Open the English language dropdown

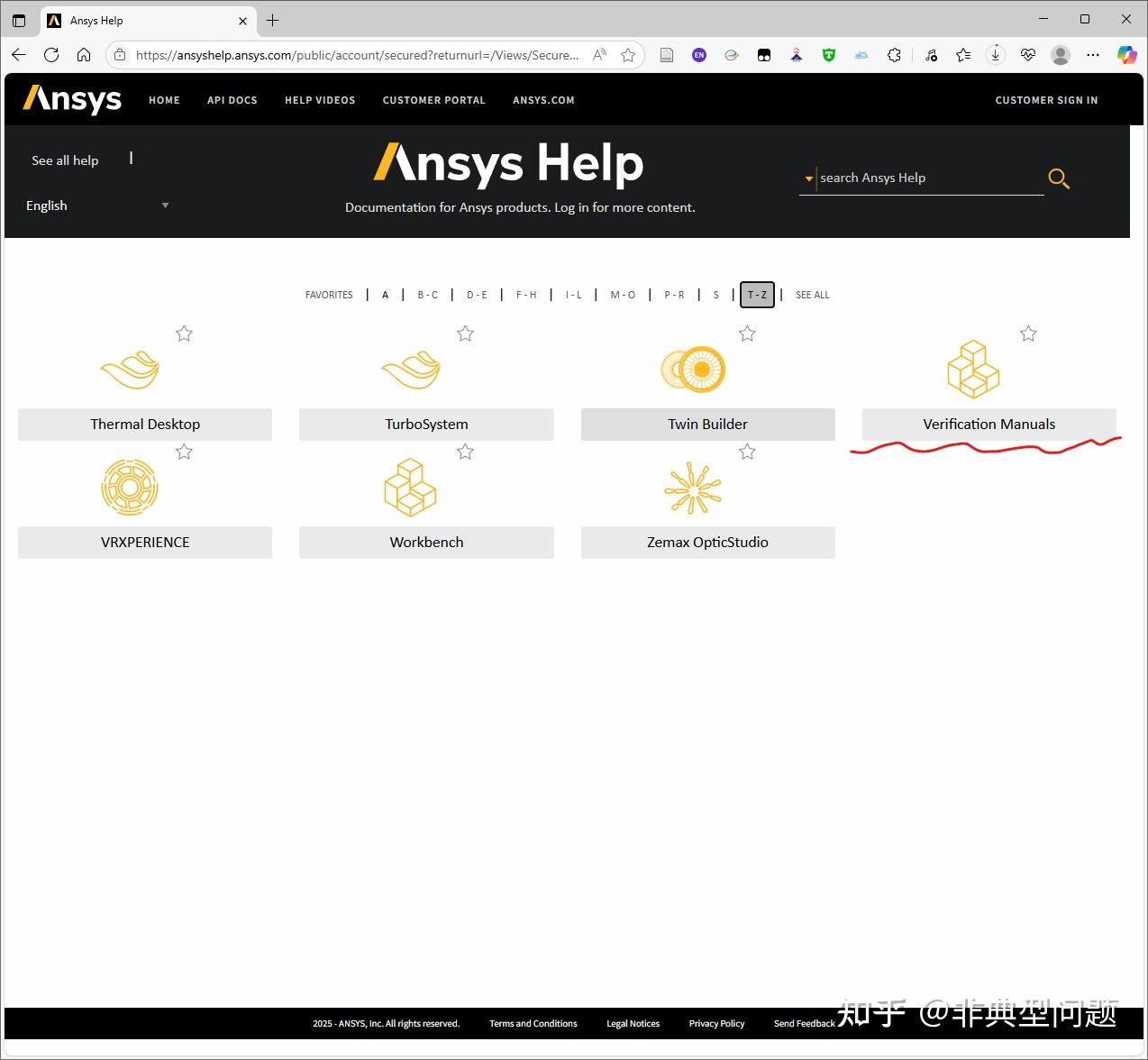click(x=97, y=206)
